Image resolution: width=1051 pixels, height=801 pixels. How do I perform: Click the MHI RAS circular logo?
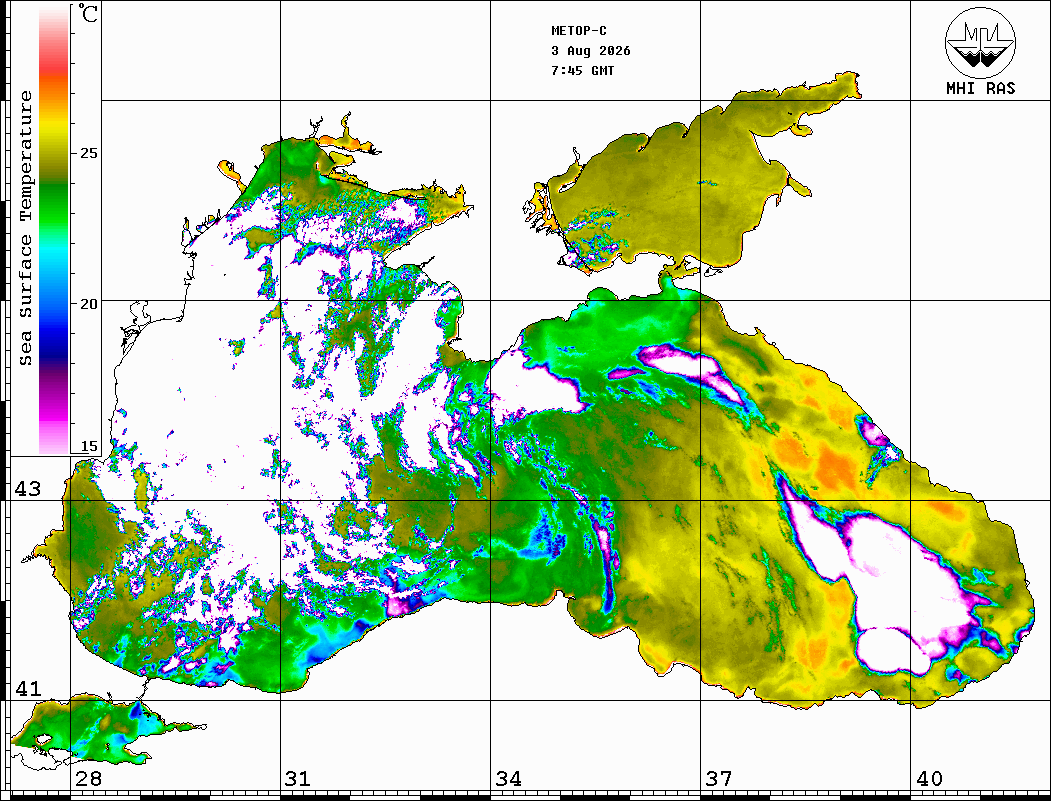coord(980,42)
